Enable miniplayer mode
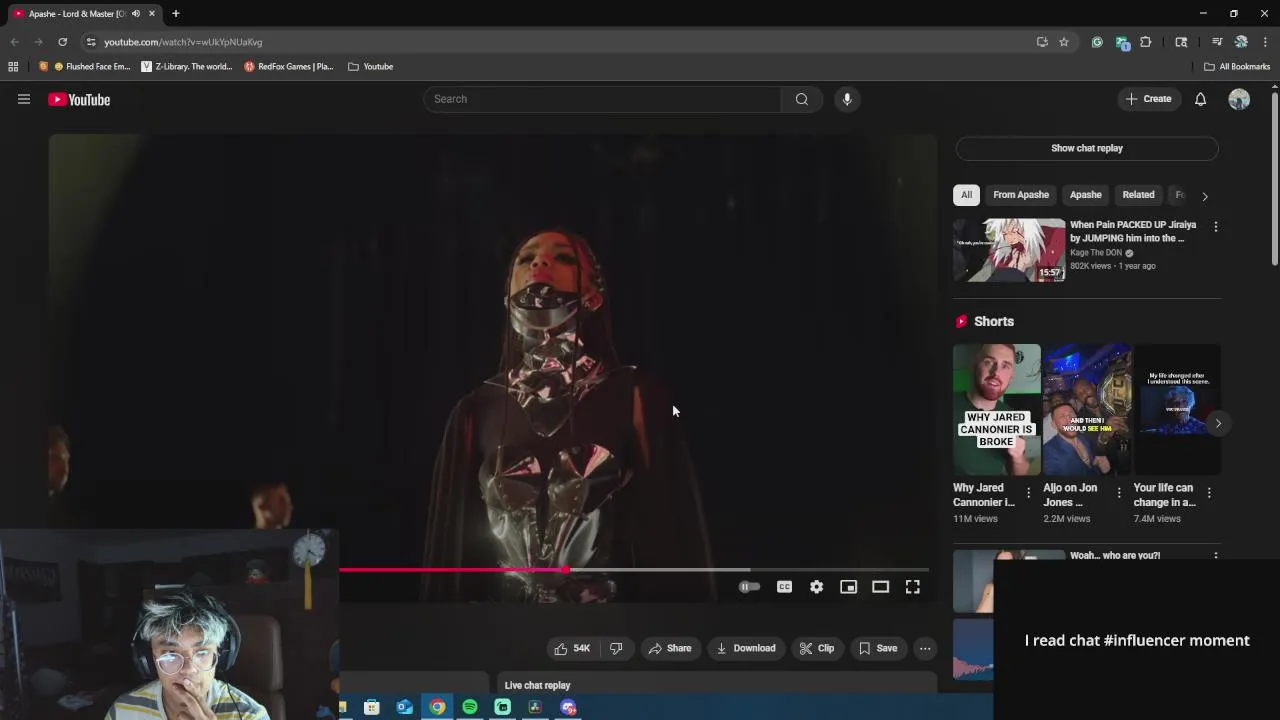 (x=848, y=587)
